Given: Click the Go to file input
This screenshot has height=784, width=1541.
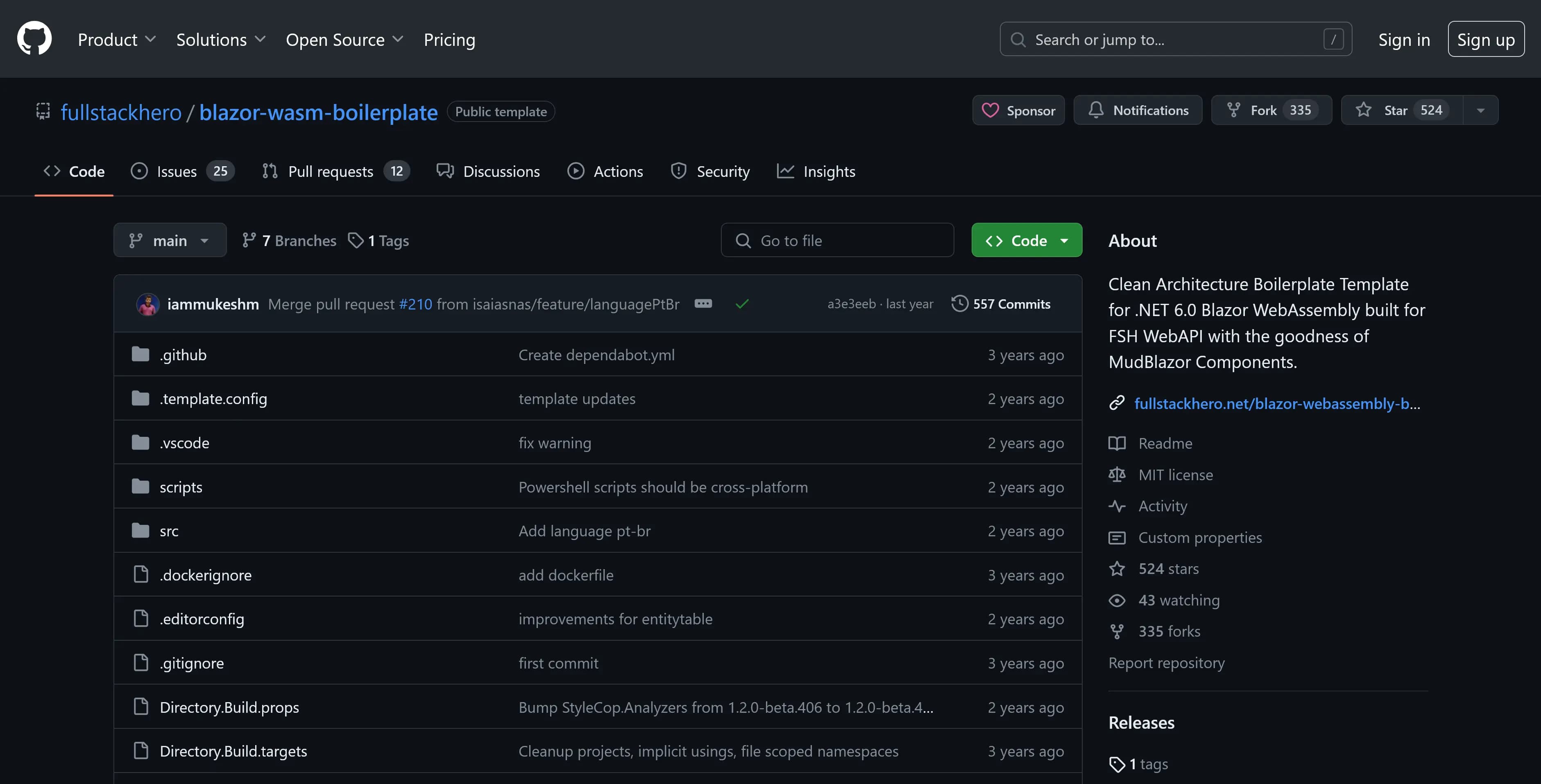Looking at the screenshot, I should [x=837, y=240].
